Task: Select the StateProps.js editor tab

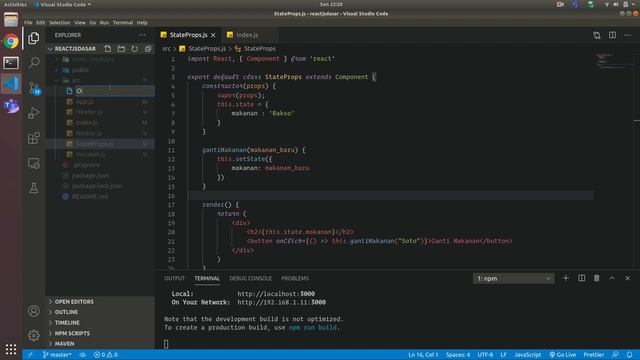Action: point(188,35)
